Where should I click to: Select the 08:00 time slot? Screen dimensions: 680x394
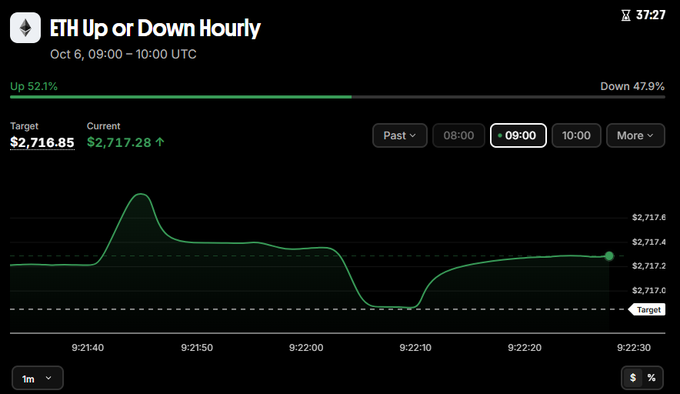pos(458,136)
